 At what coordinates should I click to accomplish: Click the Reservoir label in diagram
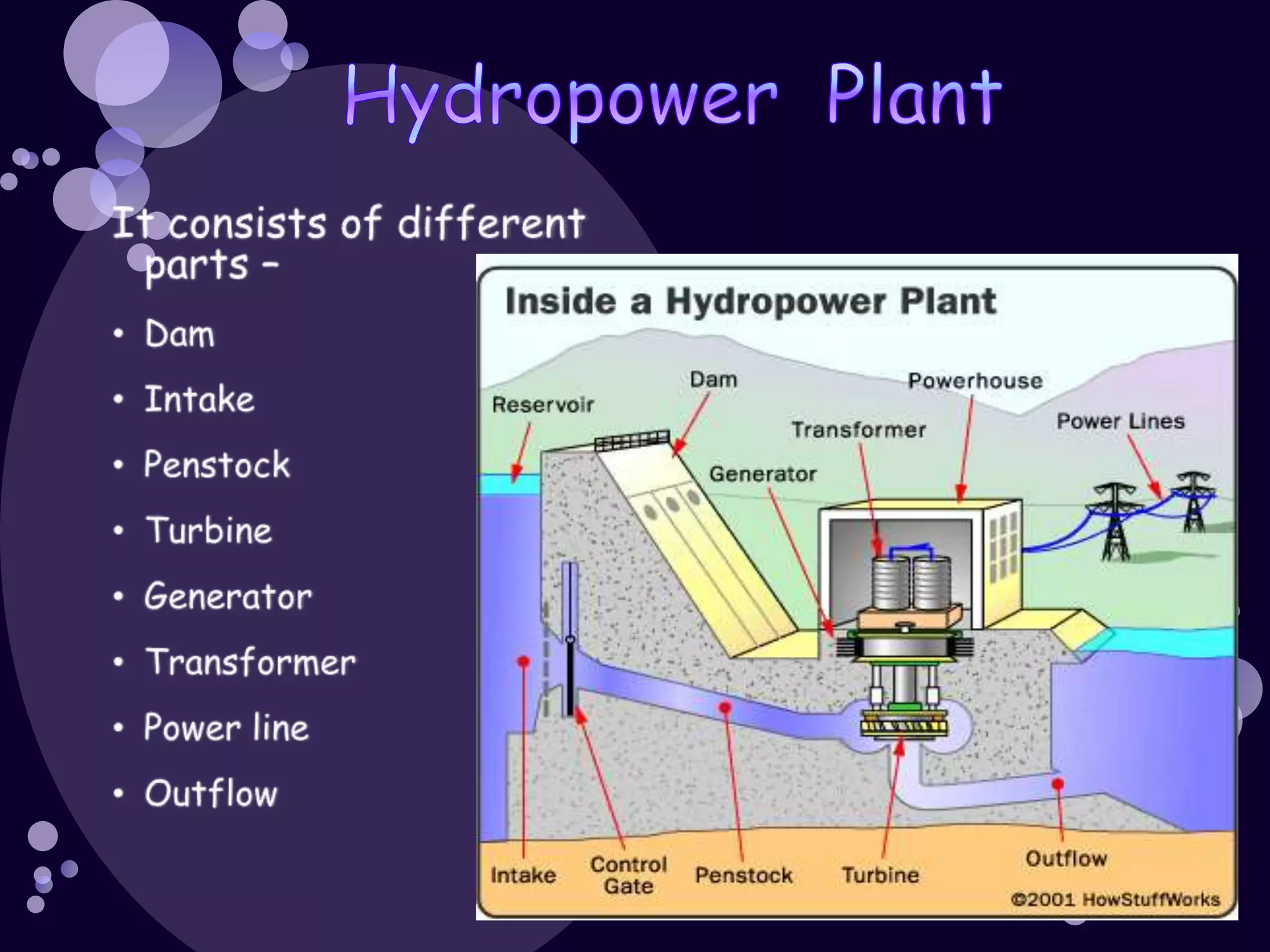click(x=543, y=405)
